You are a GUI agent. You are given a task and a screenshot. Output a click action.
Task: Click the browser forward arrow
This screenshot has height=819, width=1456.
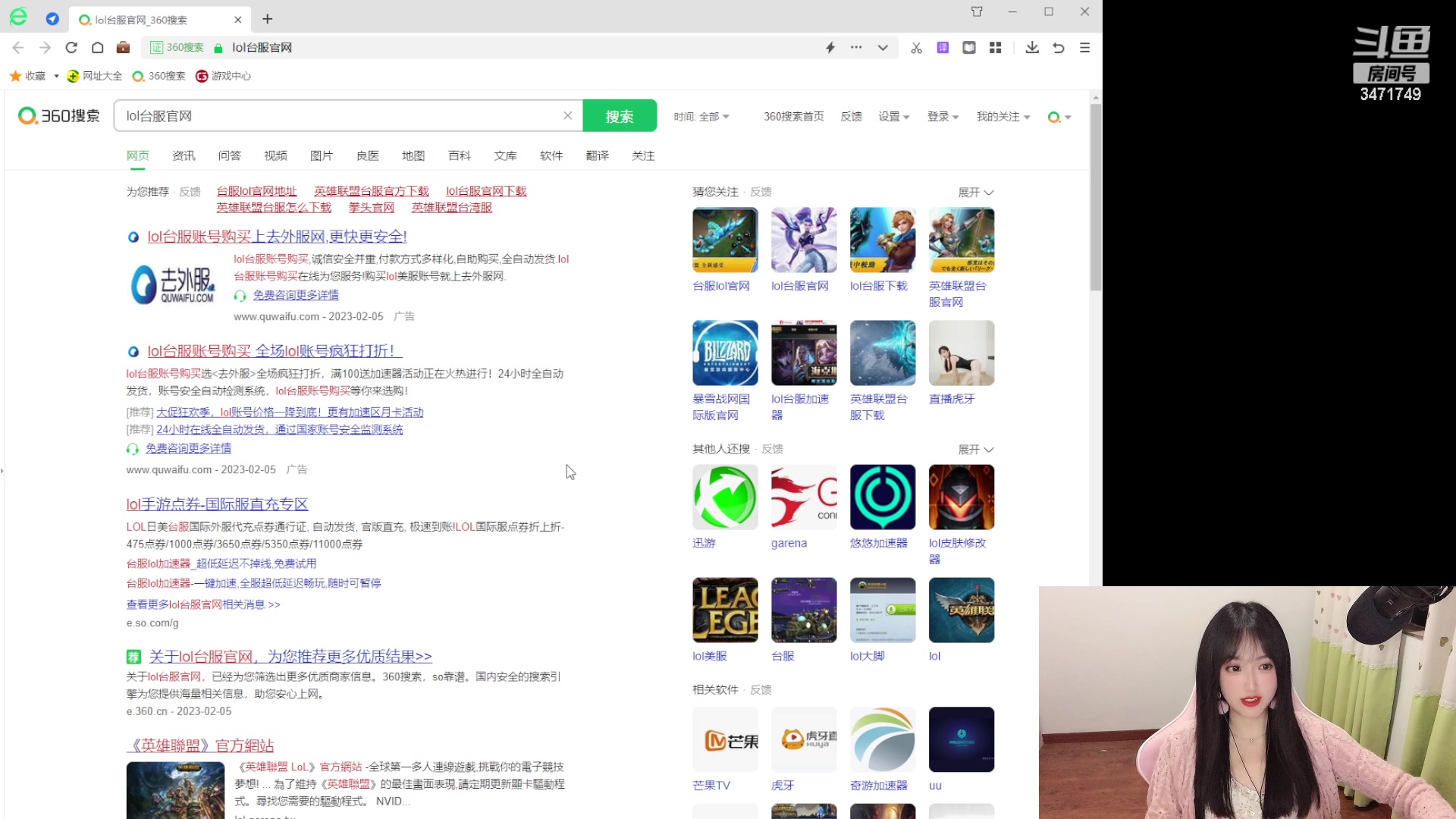coord(45,48)
